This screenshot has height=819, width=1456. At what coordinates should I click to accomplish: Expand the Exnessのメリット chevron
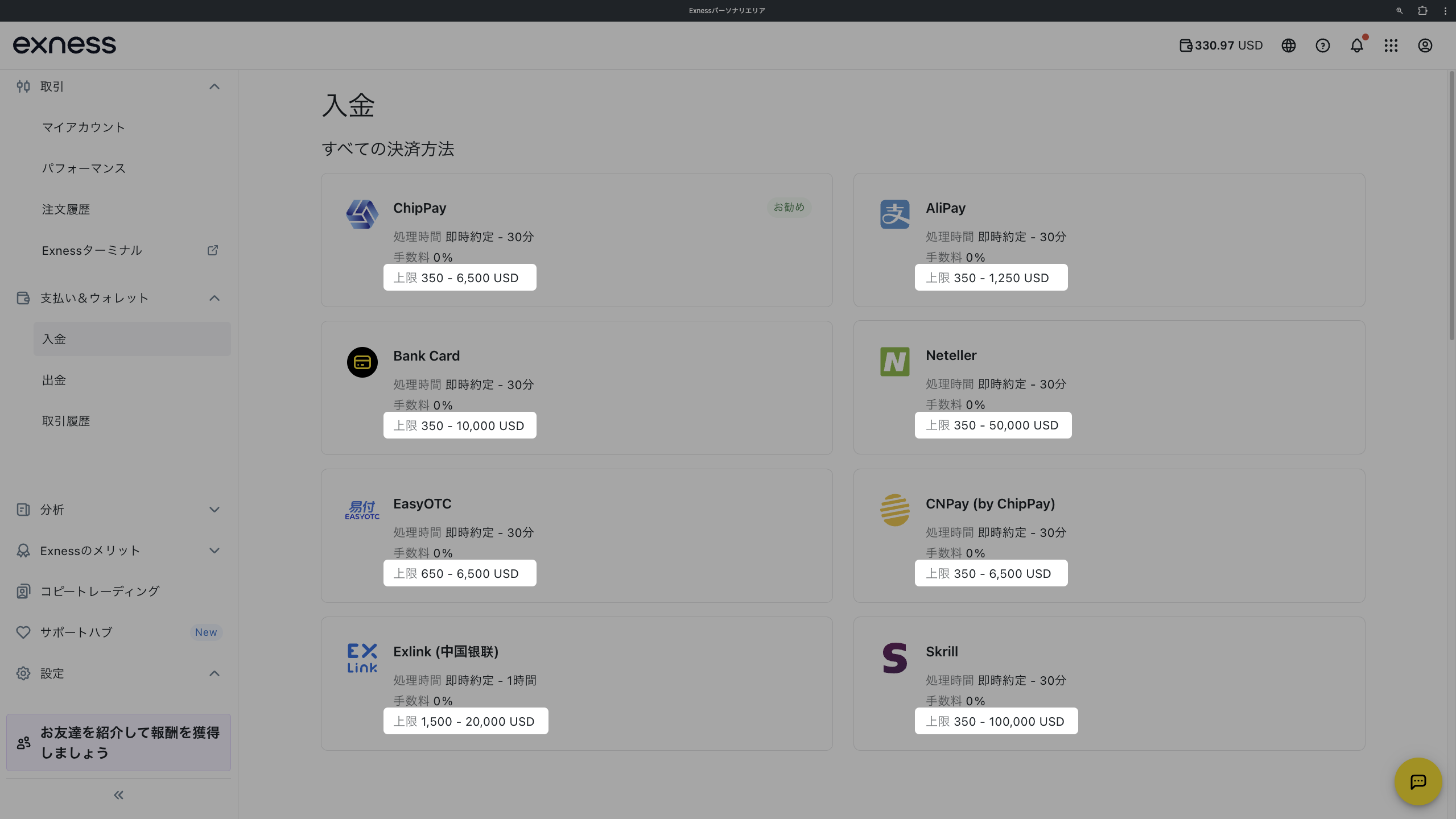point(215,551)
